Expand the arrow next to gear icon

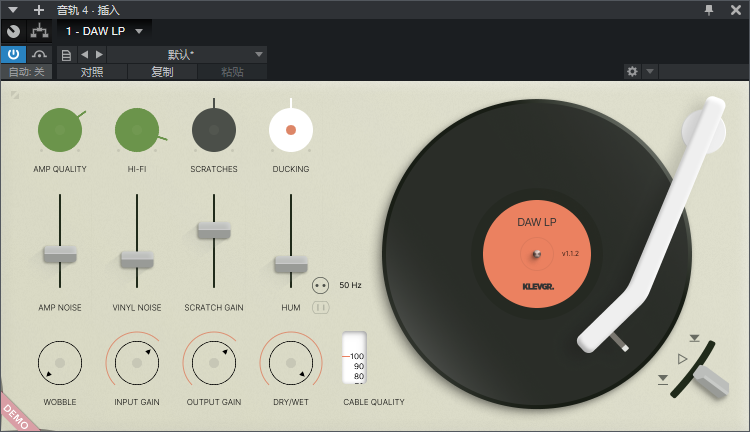click(650, 72)
